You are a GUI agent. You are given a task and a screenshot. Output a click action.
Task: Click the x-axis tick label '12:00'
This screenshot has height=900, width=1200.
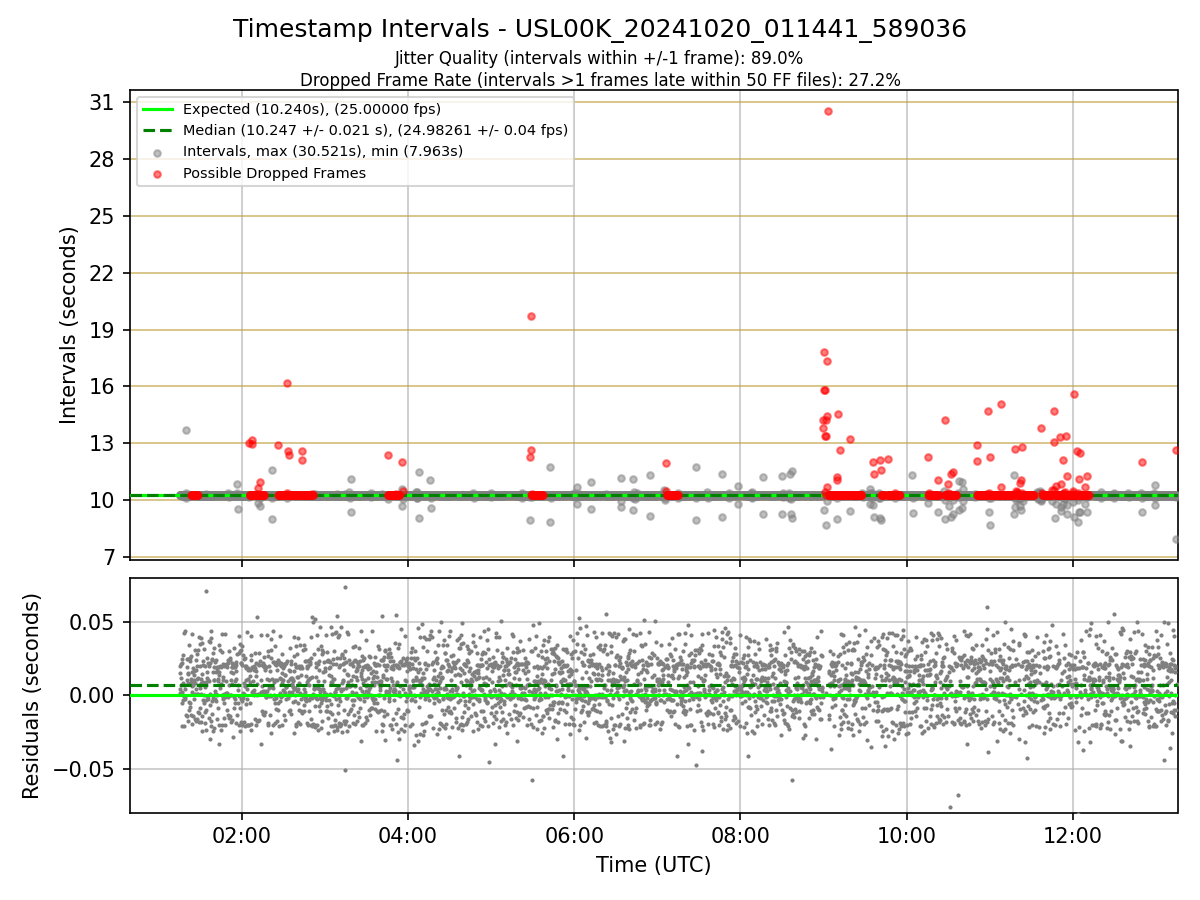1073,836
